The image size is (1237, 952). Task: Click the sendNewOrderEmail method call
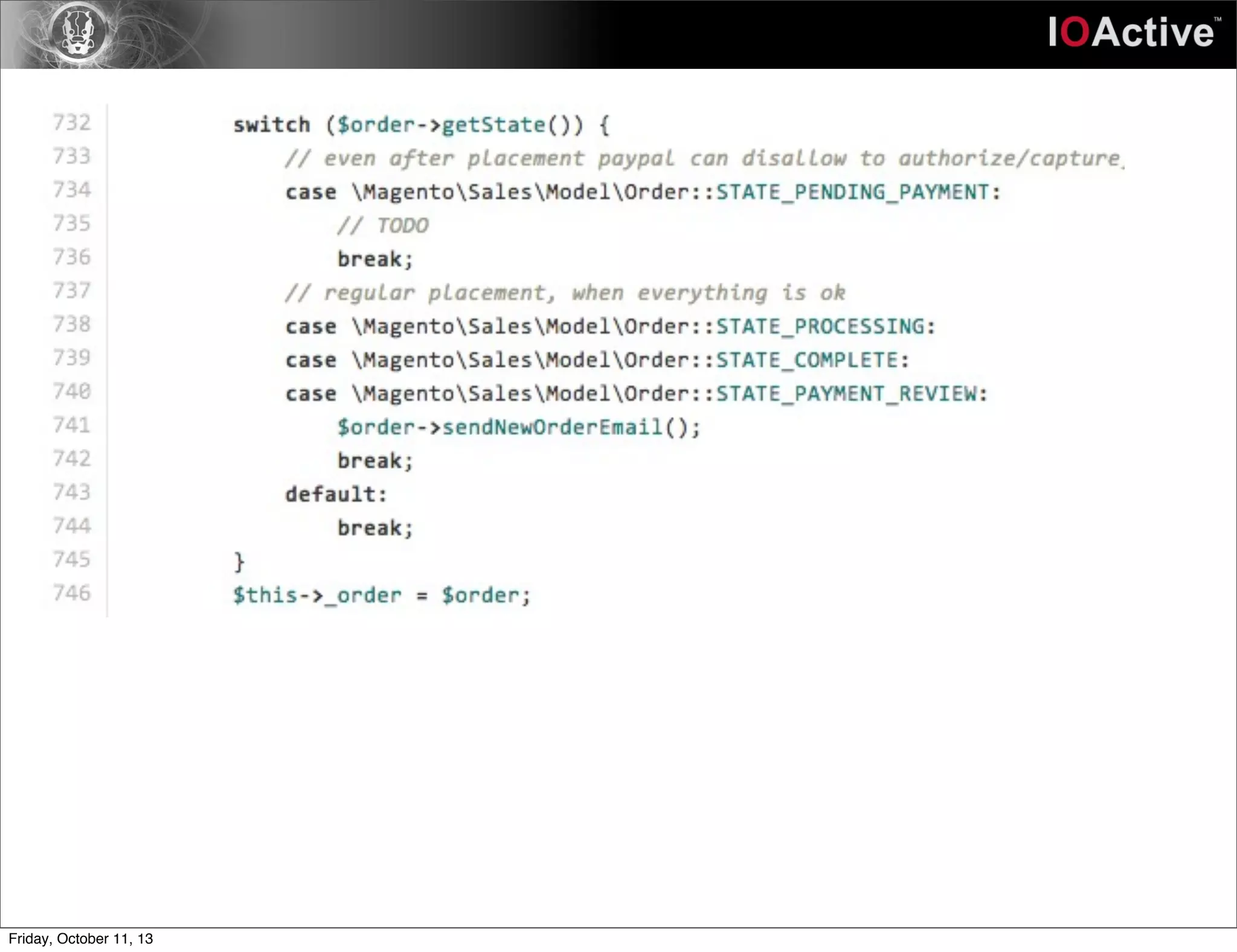[553, 428]
